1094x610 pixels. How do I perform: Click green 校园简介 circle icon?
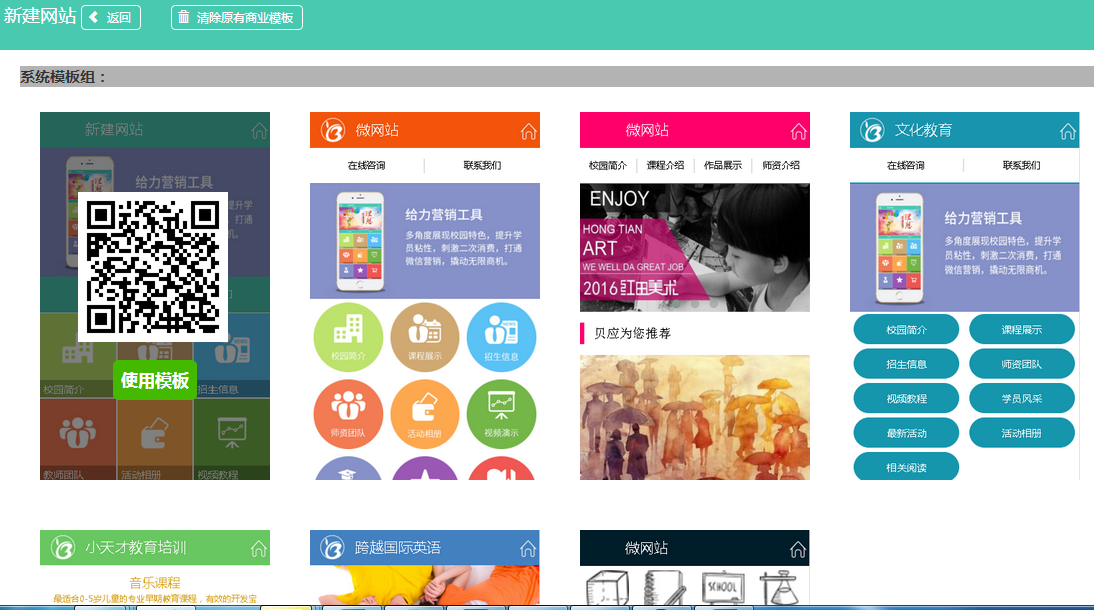pyautogui.click(x=348, y=337)
